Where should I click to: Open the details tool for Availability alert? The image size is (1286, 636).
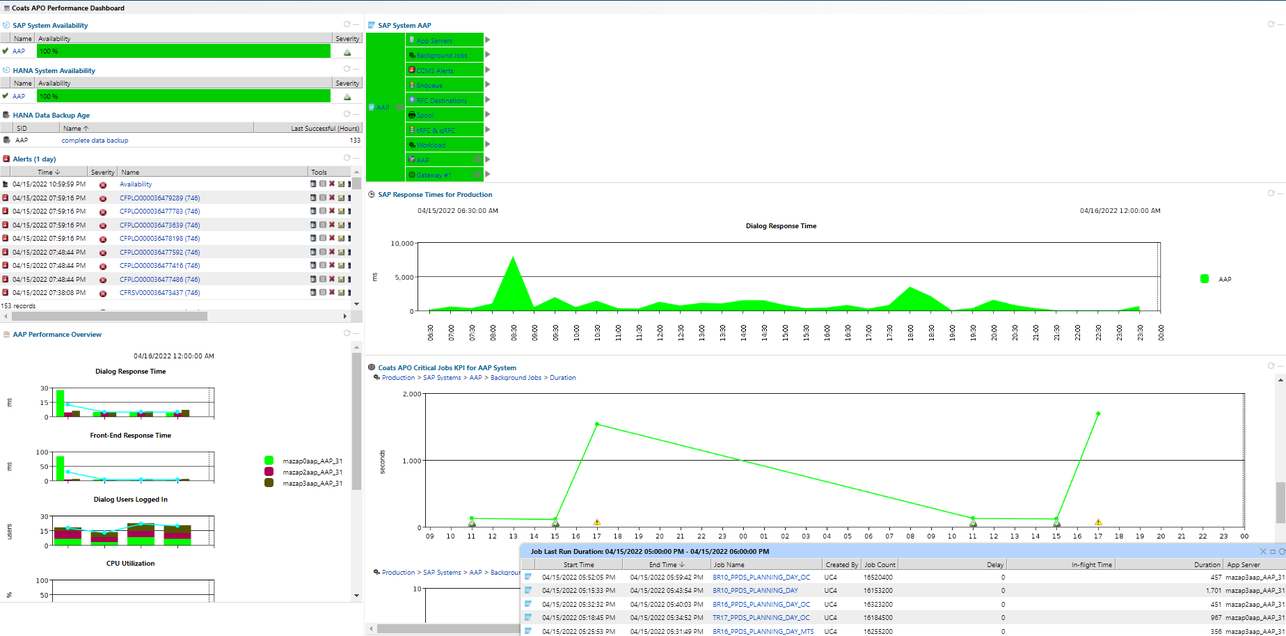pos(313,185)
